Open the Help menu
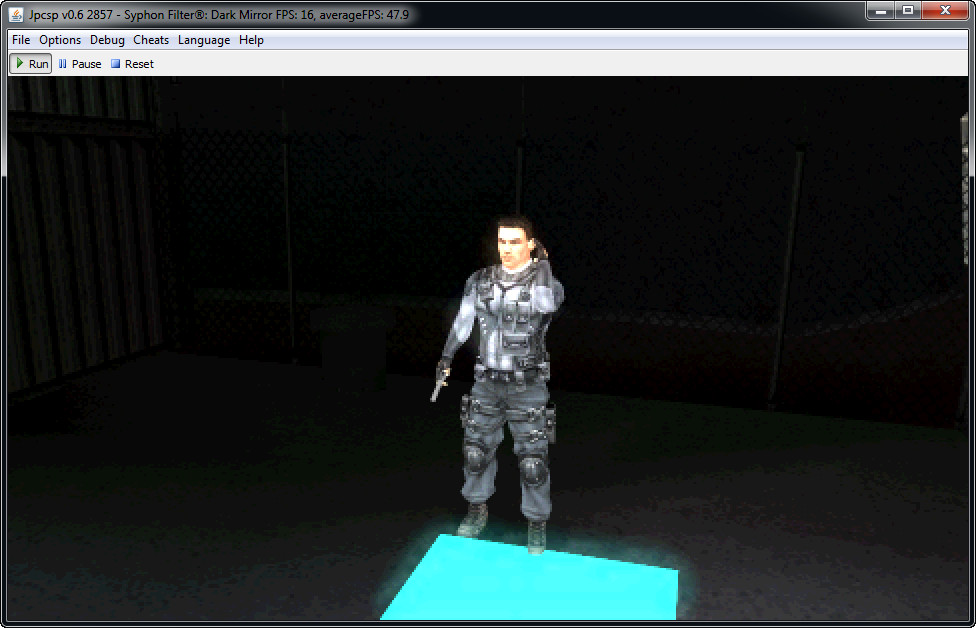 tap(251, 40)
